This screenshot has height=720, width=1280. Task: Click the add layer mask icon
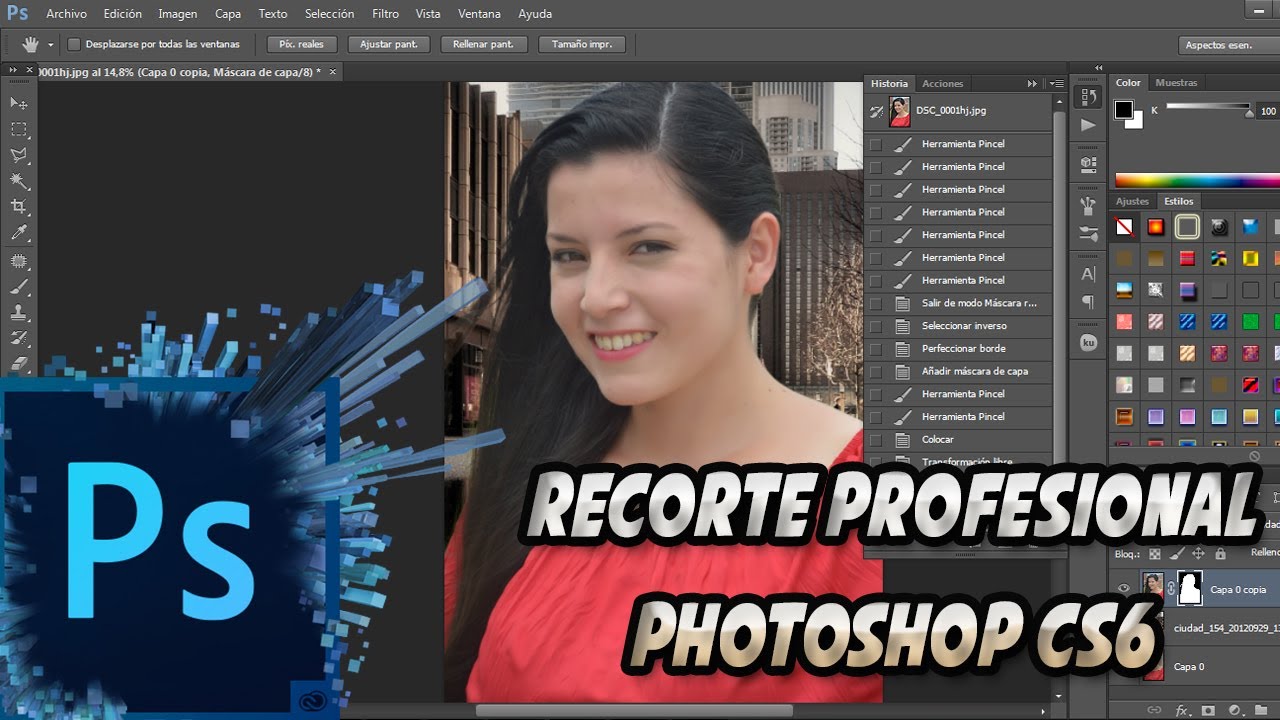tap(1208, 710)
